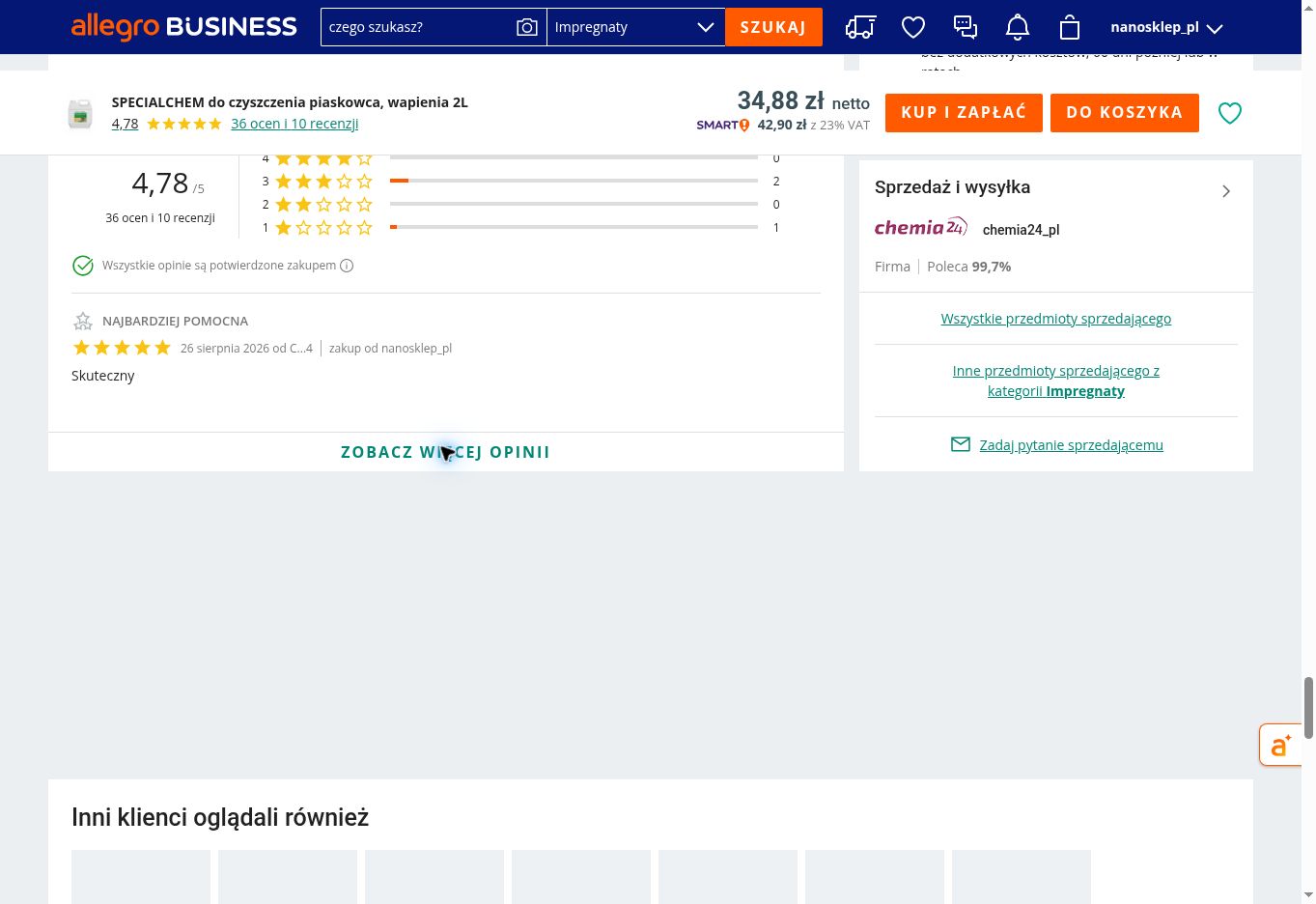This screenshot has width=1316, height=904.
Task: Click KUP I ZAPŁAĆ button
Action: point(964,113)
